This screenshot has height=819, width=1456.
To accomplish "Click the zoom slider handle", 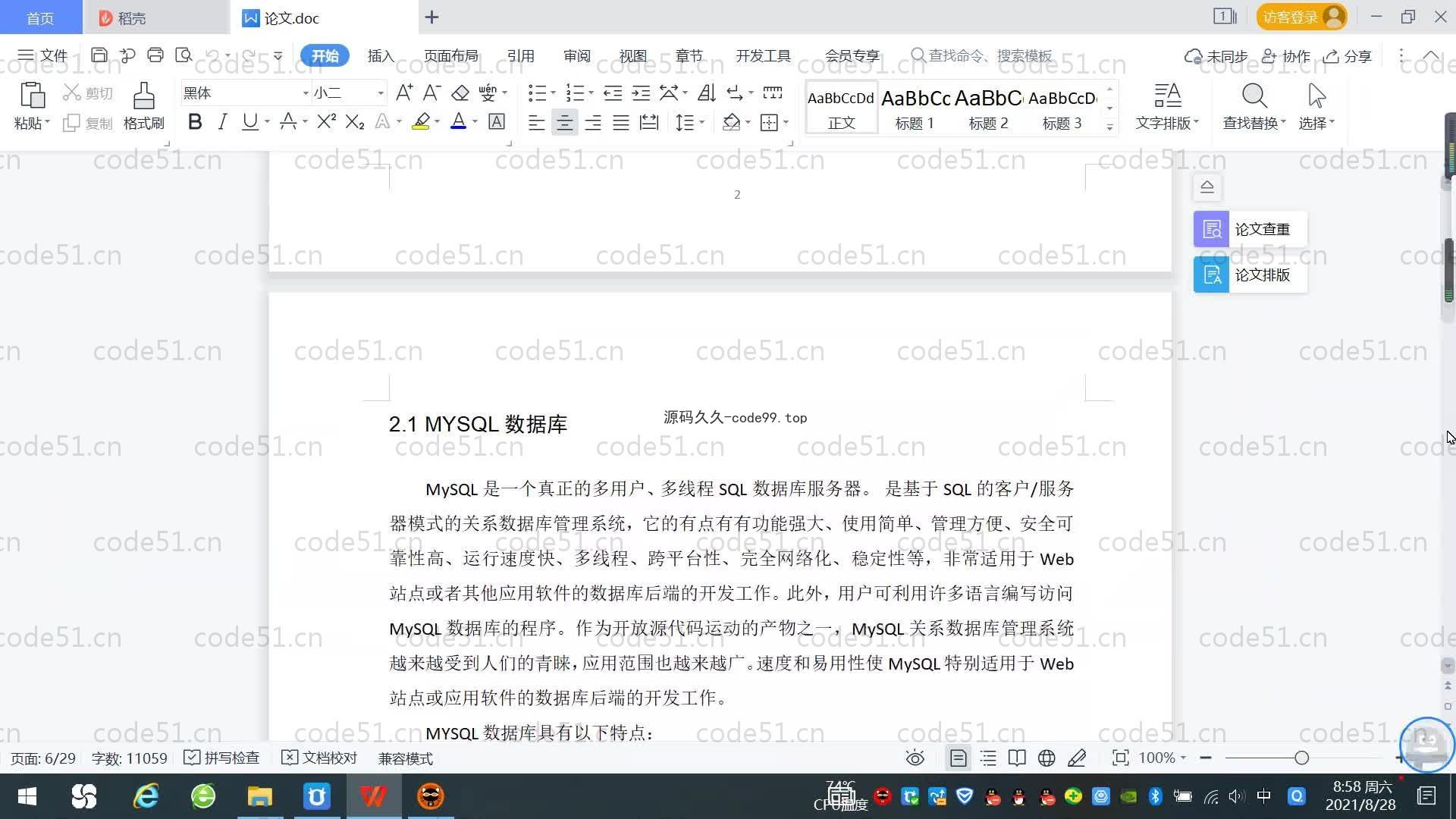I will (x=1302, y=758).
